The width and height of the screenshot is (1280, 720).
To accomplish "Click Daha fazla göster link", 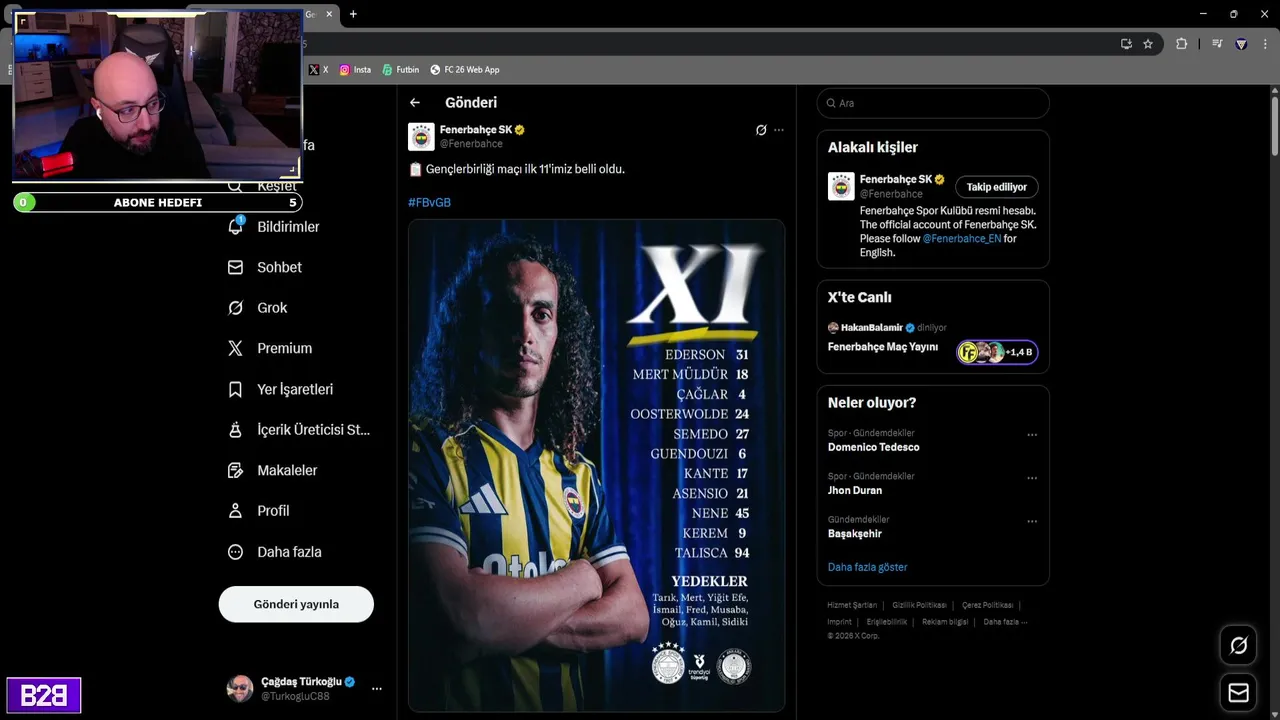I will (867, 567).
